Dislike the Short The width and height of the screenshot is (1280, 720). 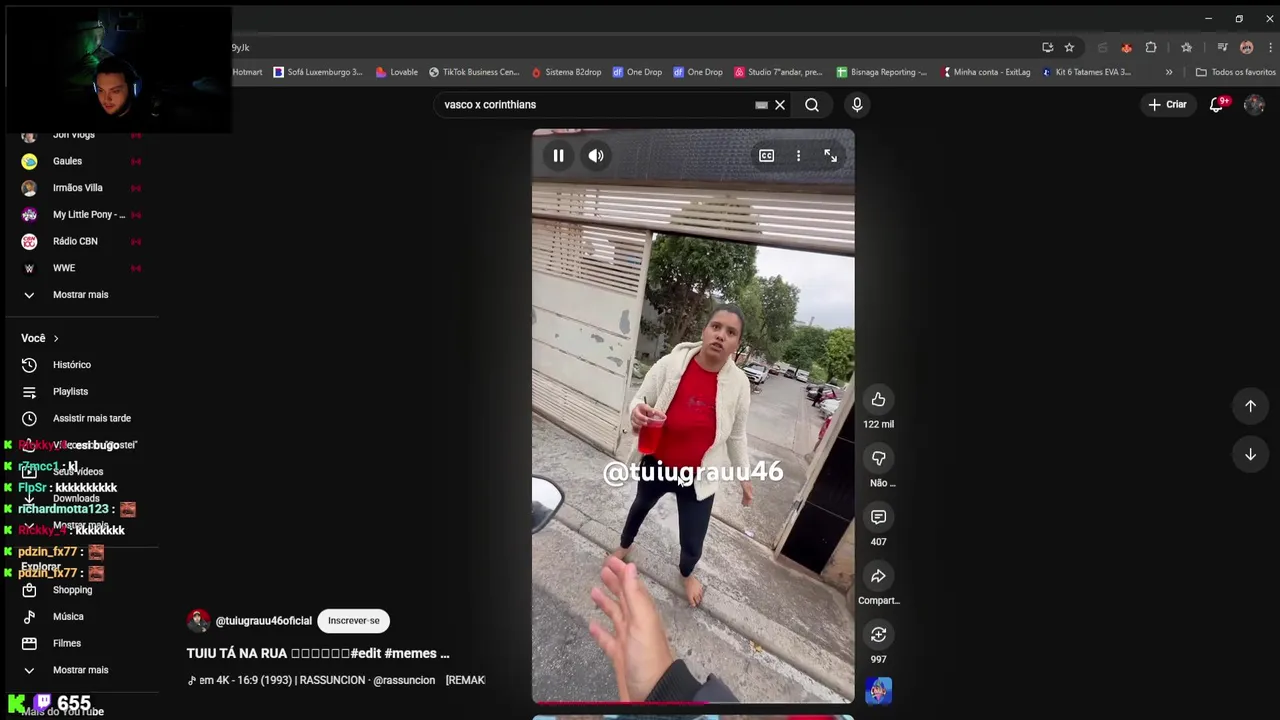coord(878,458)
